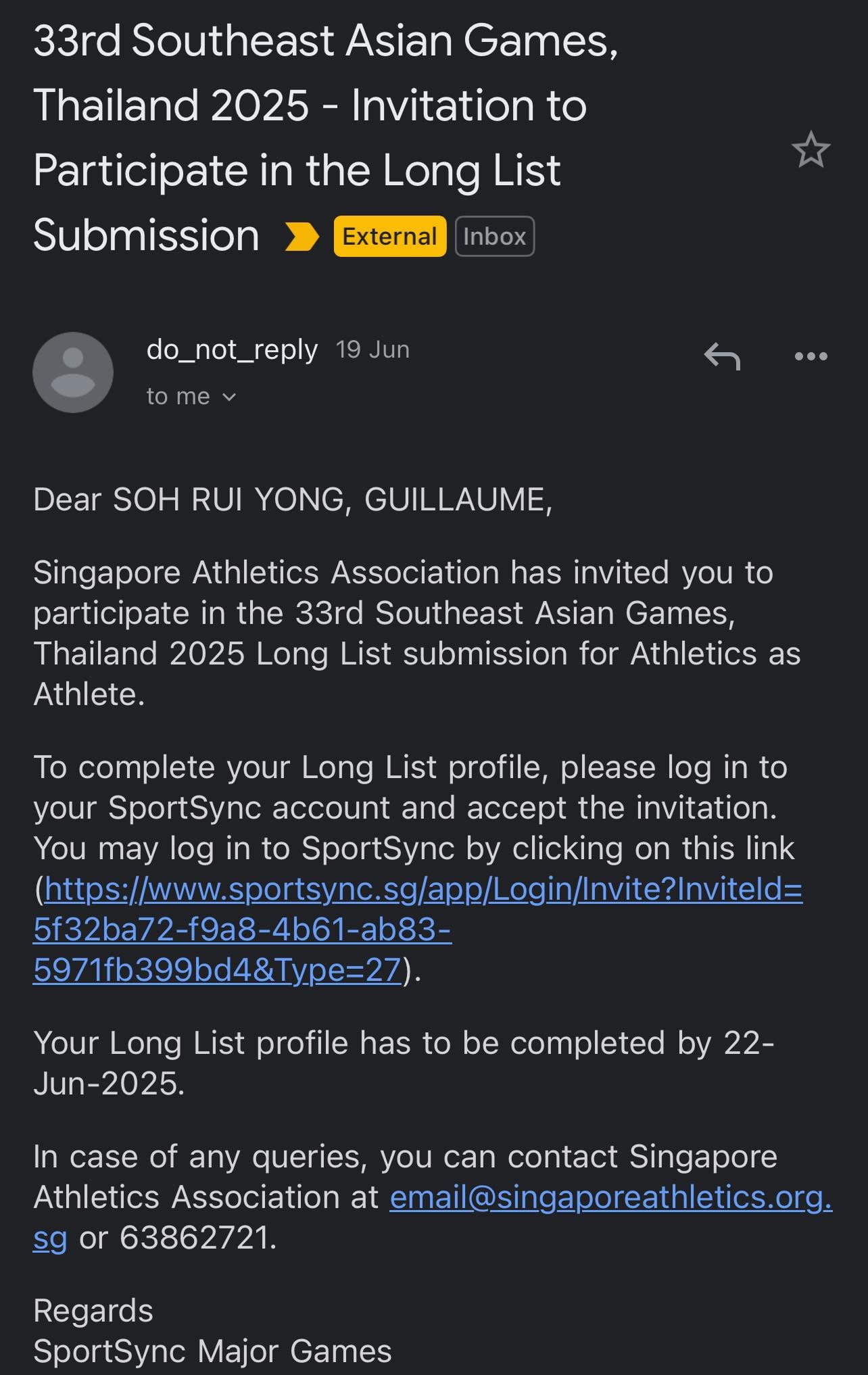Click the 'SportSync Major Games' signature
Viewport: 868px width, 1375px height.
tap(212, 1351)
